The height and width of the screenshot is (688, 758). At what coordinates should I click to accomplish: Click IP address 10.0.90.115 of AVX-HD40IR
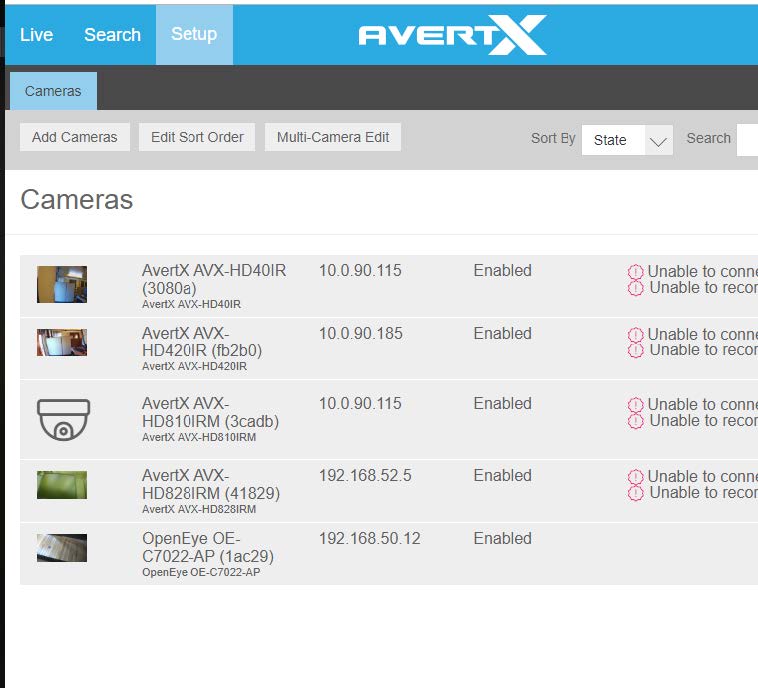point(360,270)
